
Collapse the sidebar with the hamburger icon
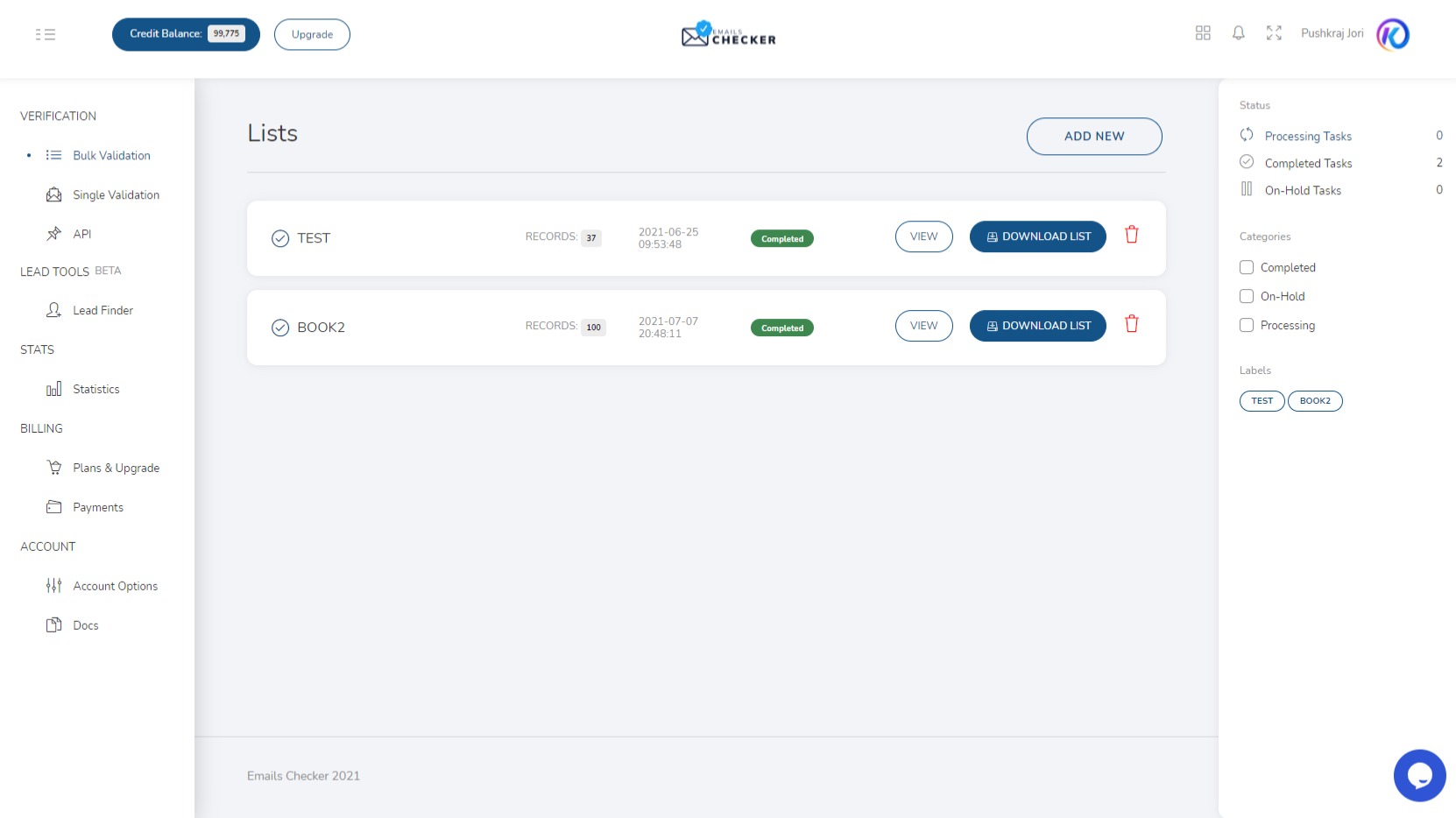(46, 34)
